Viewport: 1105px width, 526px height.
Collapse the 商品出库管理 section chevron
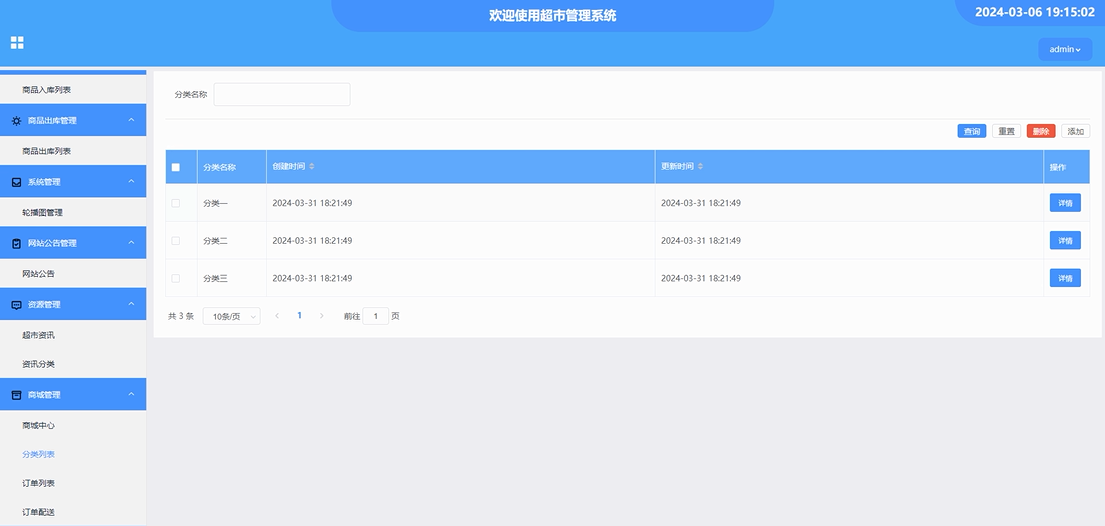(131, 121)
